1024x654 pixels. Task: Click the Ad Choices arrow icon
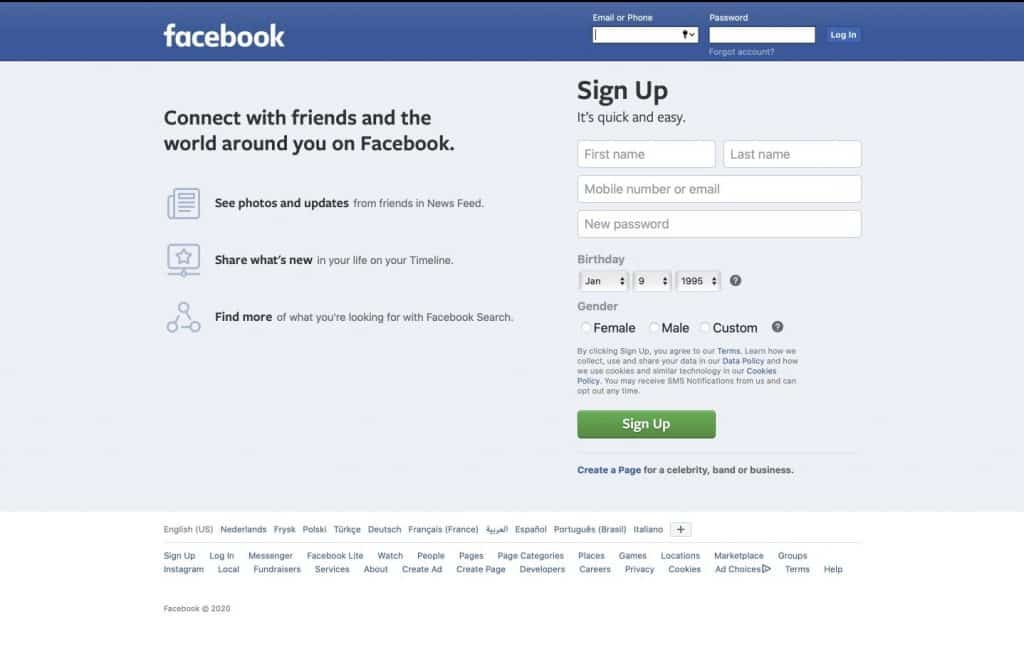765,568
